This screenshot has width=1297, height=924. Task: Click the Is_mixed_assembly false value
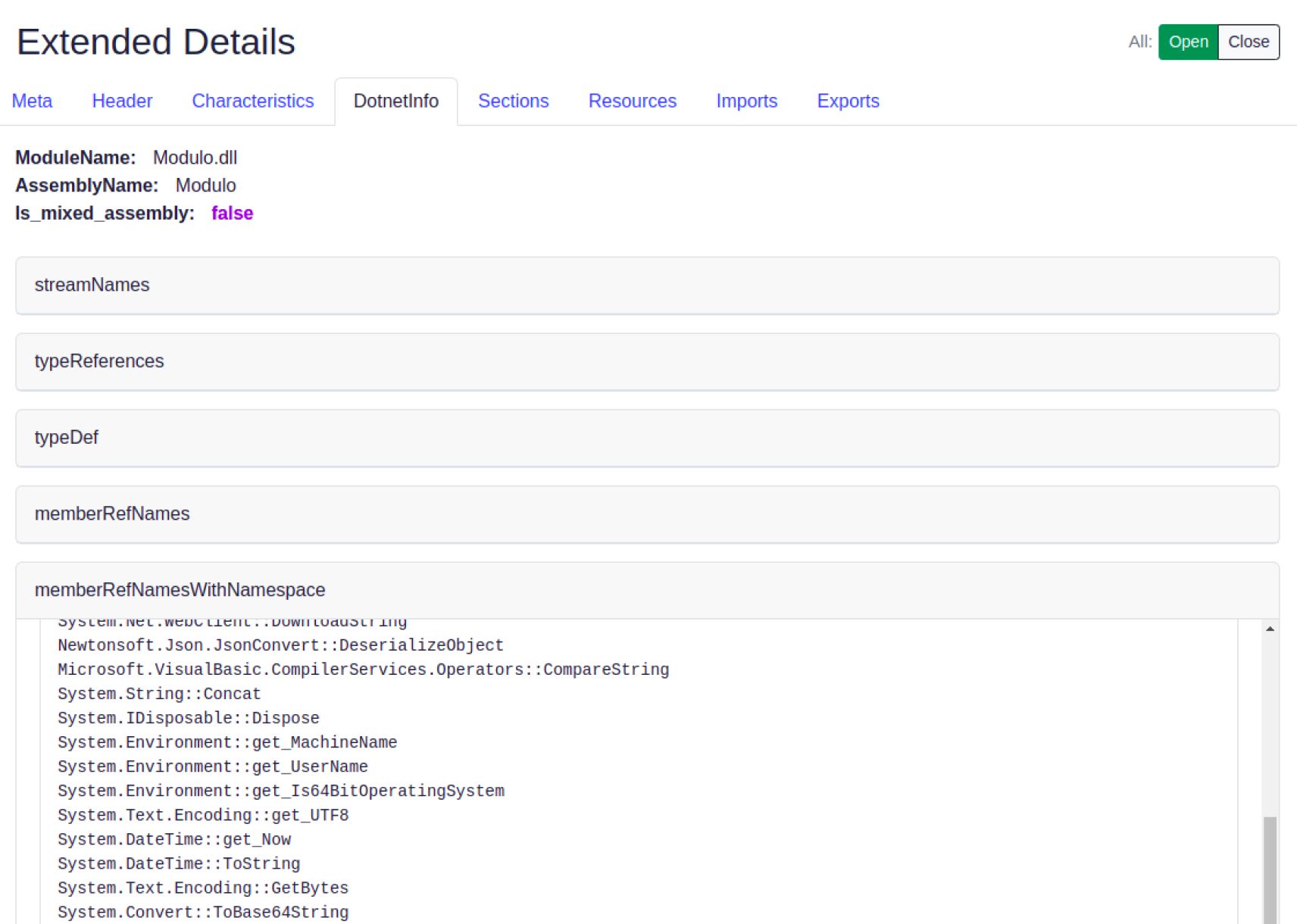(232, 214)
